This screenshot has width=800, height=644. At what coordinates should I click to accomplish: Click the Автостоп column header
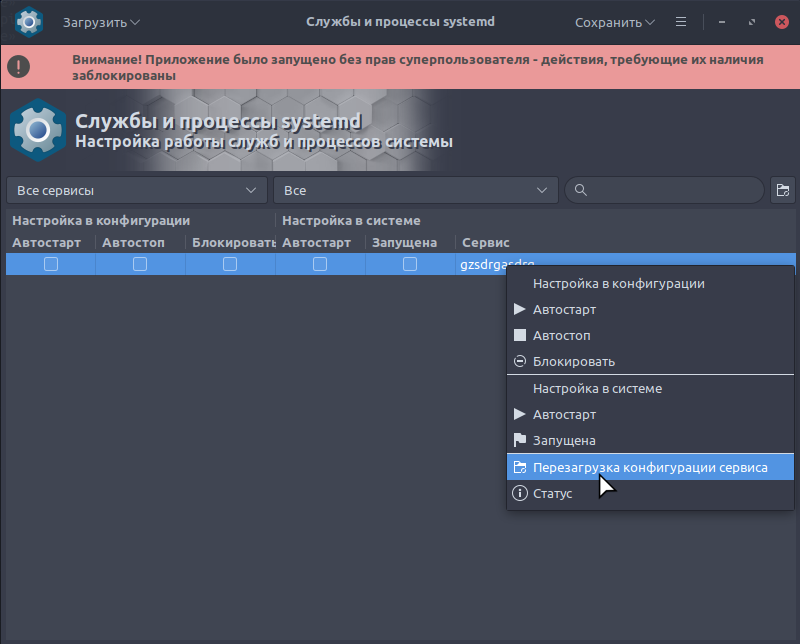tap(140, 242)
